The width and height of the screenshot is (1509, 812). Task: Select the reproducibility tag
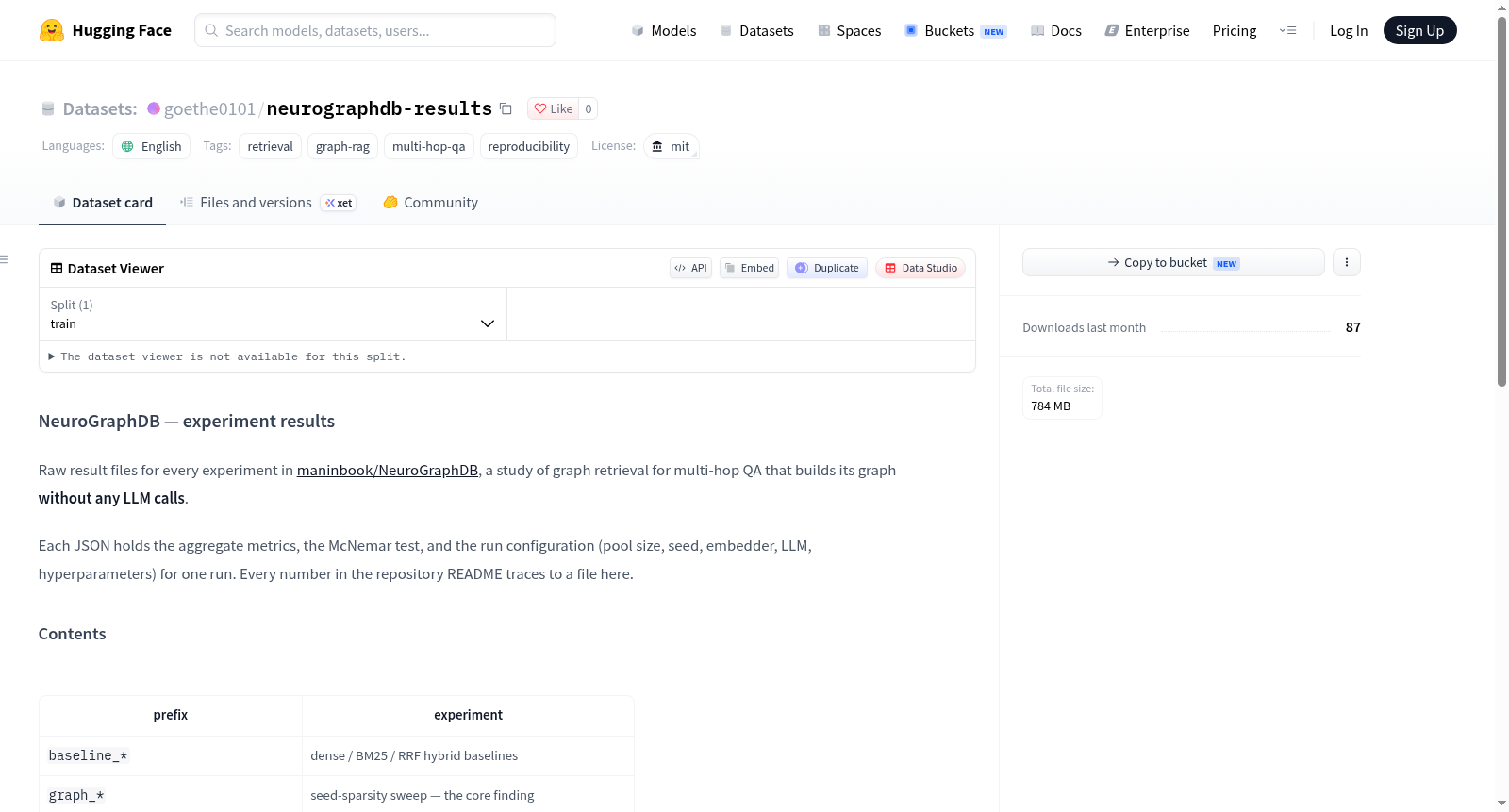(529, 146)
